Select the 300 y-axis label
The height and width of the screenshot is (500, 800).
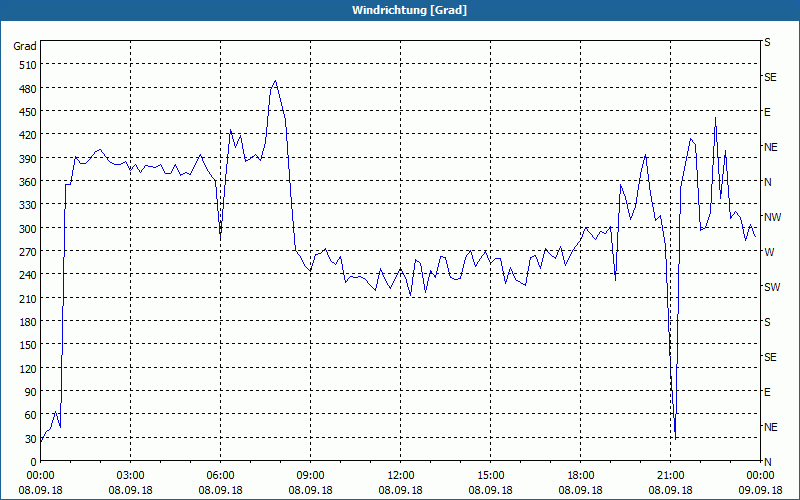[x=28, y=229]
